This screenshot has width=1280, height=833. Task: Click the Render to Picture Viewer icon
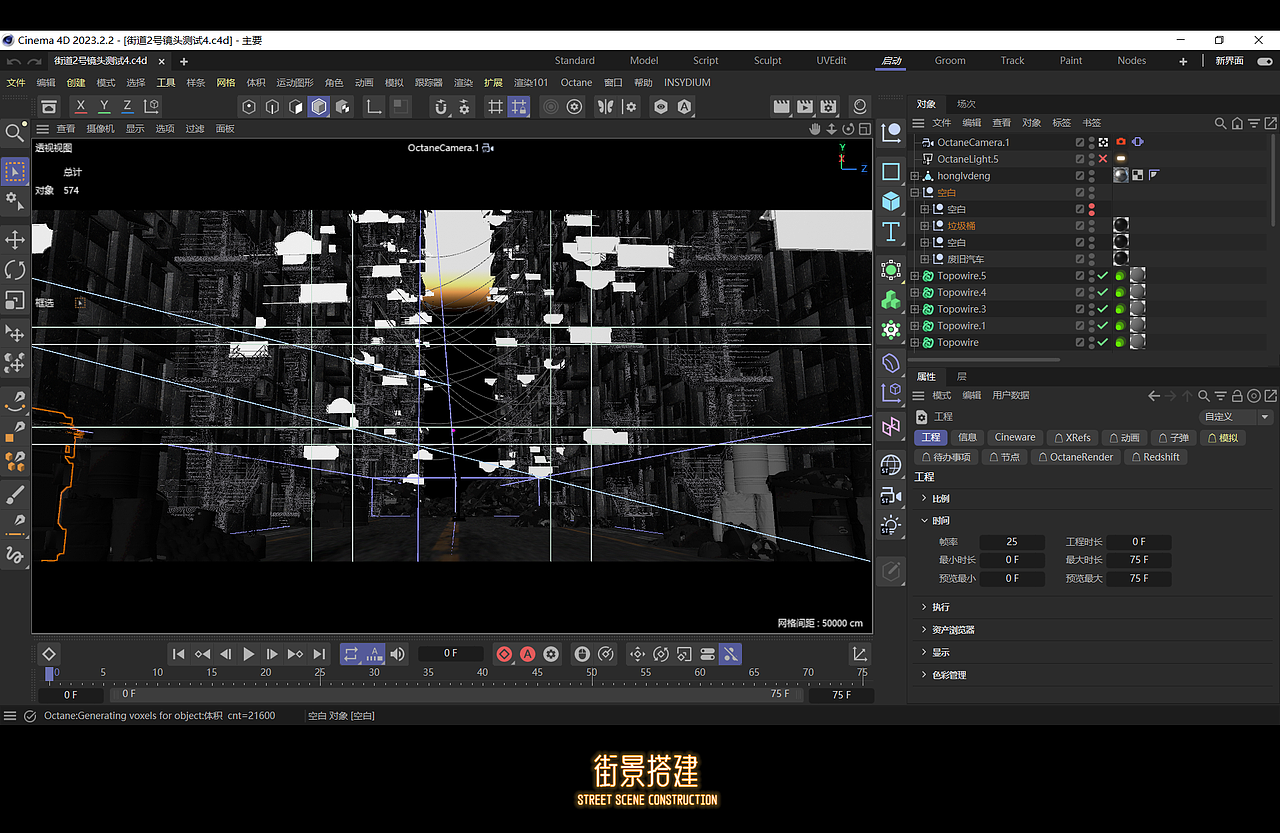click(x=805, y=107)
